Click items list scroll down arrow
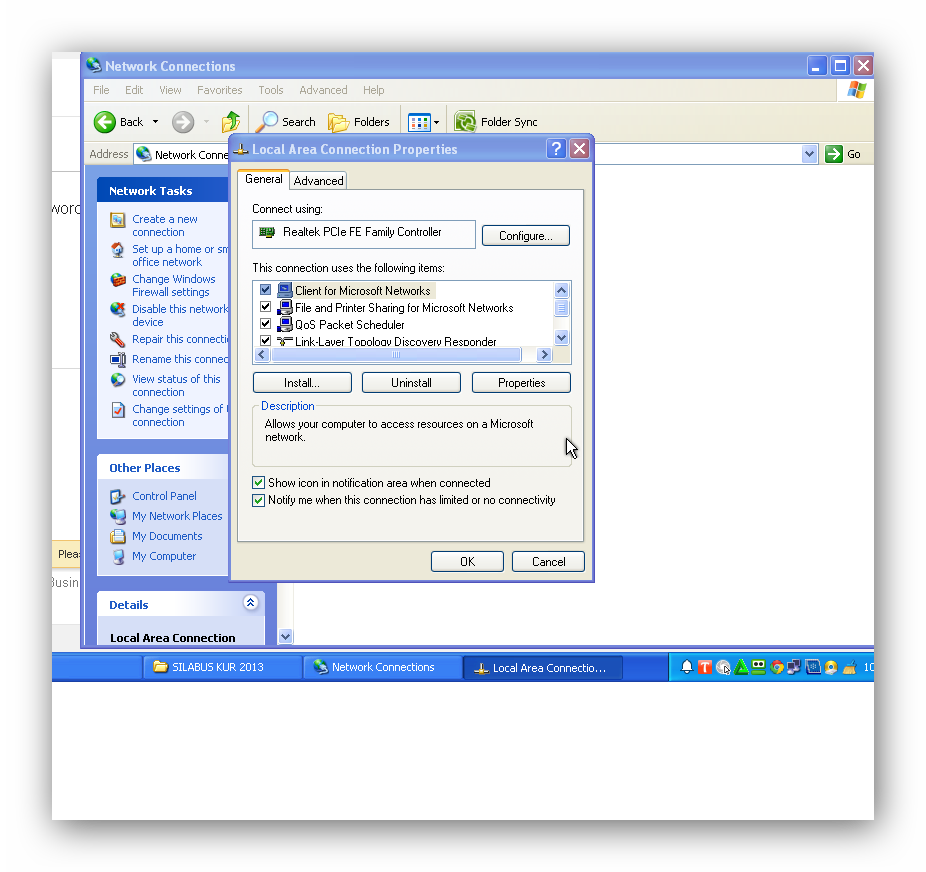The image size is (926, 872). click(x=561, y=338)
